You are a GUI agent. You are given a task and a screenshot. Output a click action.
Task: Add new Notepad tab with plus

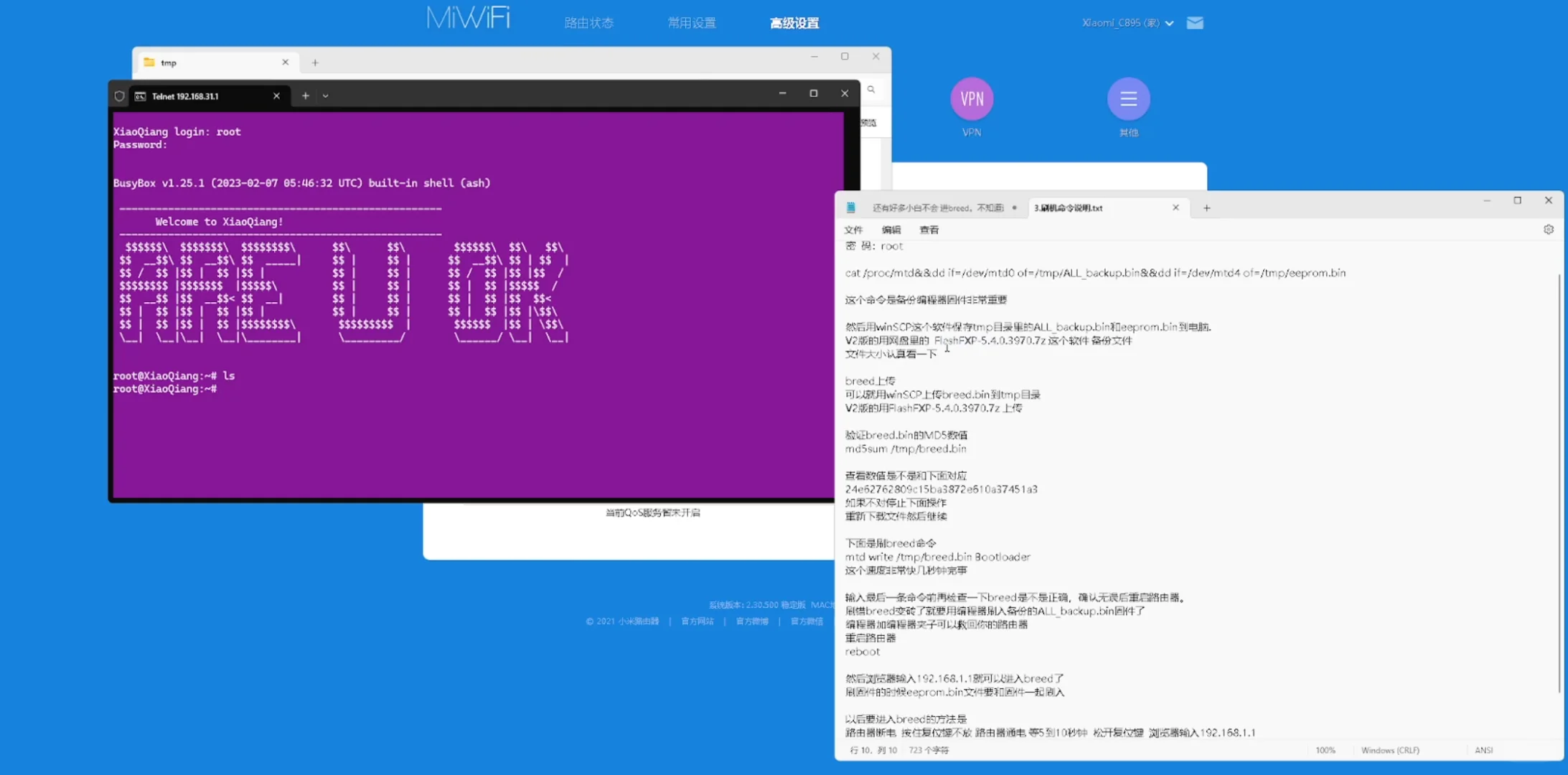(x=1206, y=208)
